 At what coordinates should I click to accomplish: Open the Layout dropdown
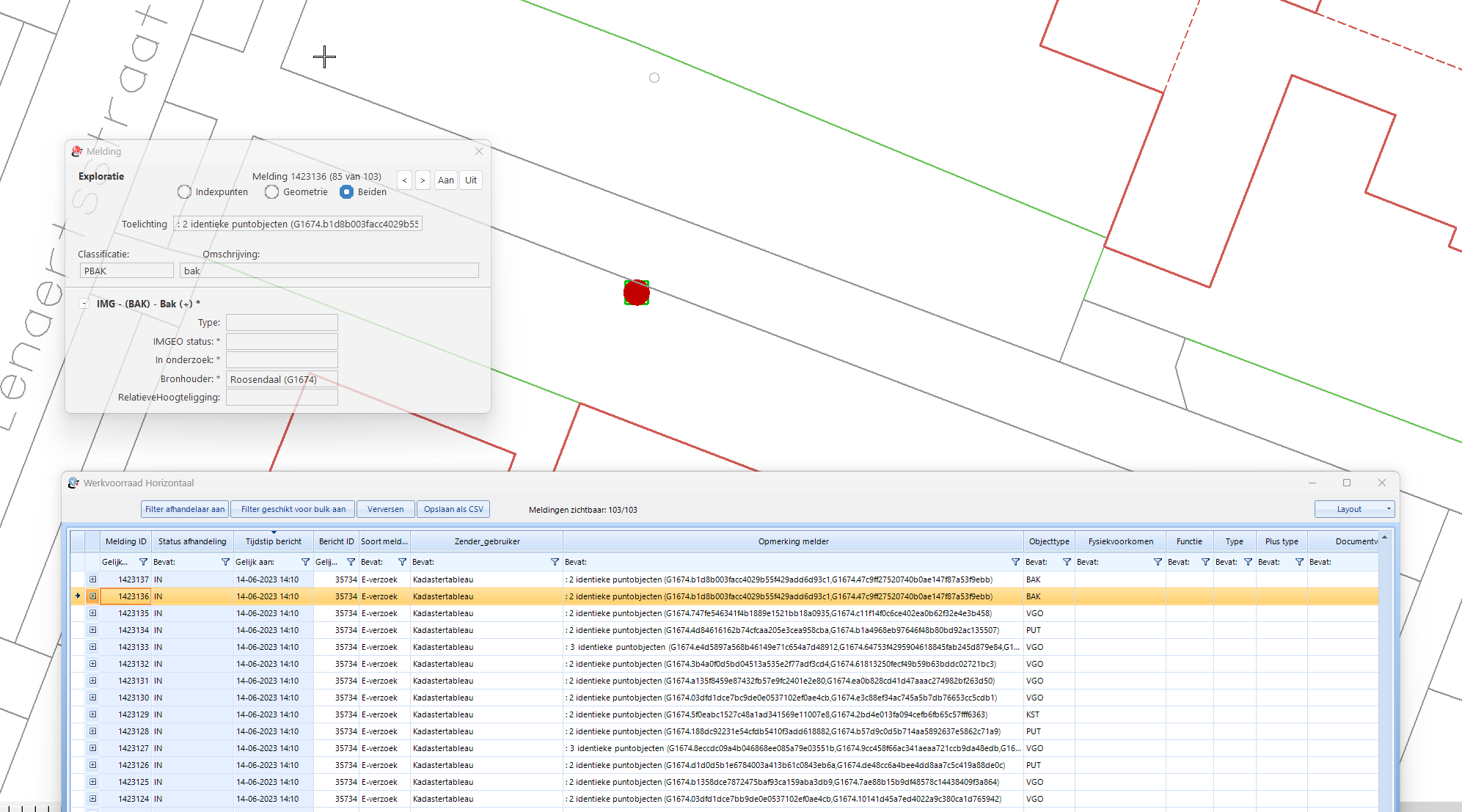[x=1354, y=509]
